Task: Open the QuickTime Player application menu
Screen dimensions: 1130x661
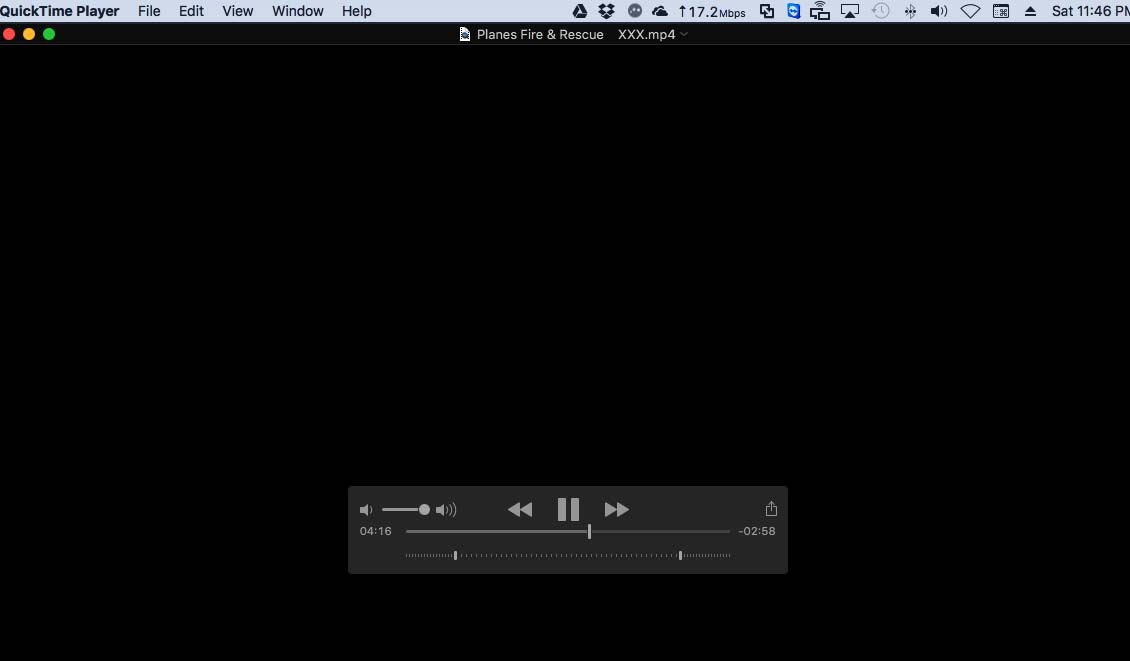Action: pos(60,11)
